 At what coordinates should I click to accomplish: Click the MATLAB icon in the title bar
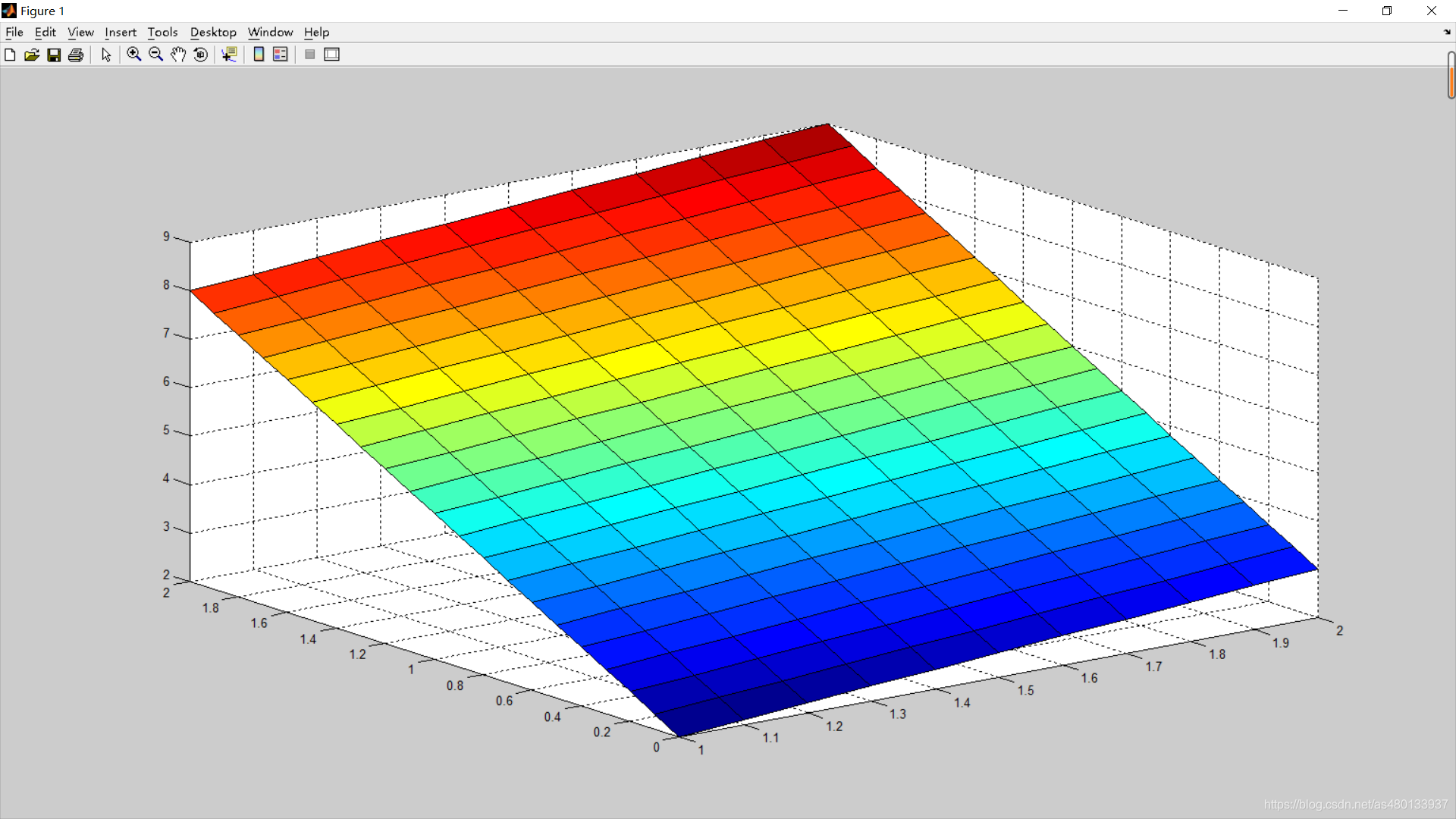[9, 11]
